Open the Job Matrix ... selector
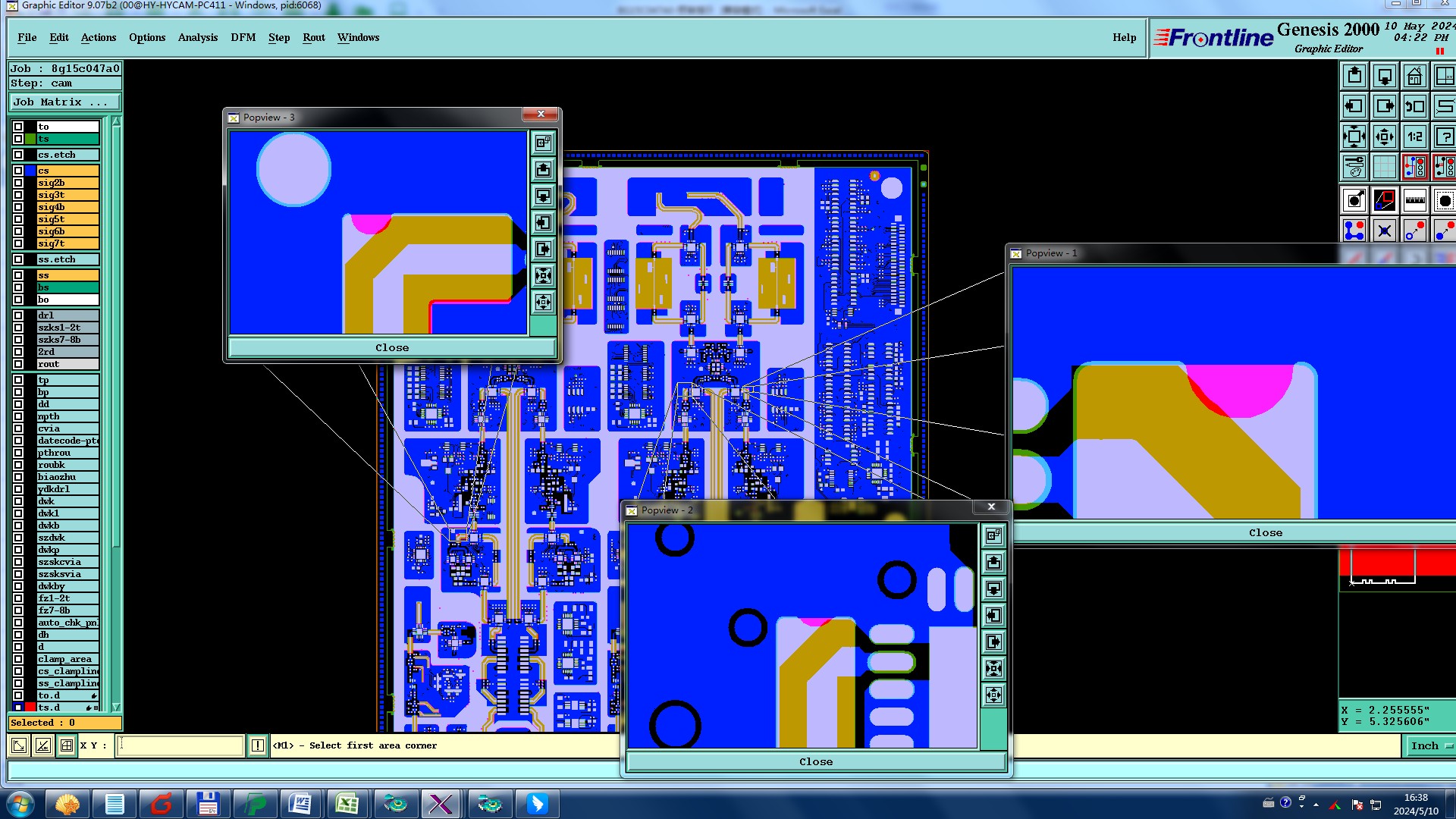The height and width of the screenshot is (819, 1456). [x=65, y=102]
